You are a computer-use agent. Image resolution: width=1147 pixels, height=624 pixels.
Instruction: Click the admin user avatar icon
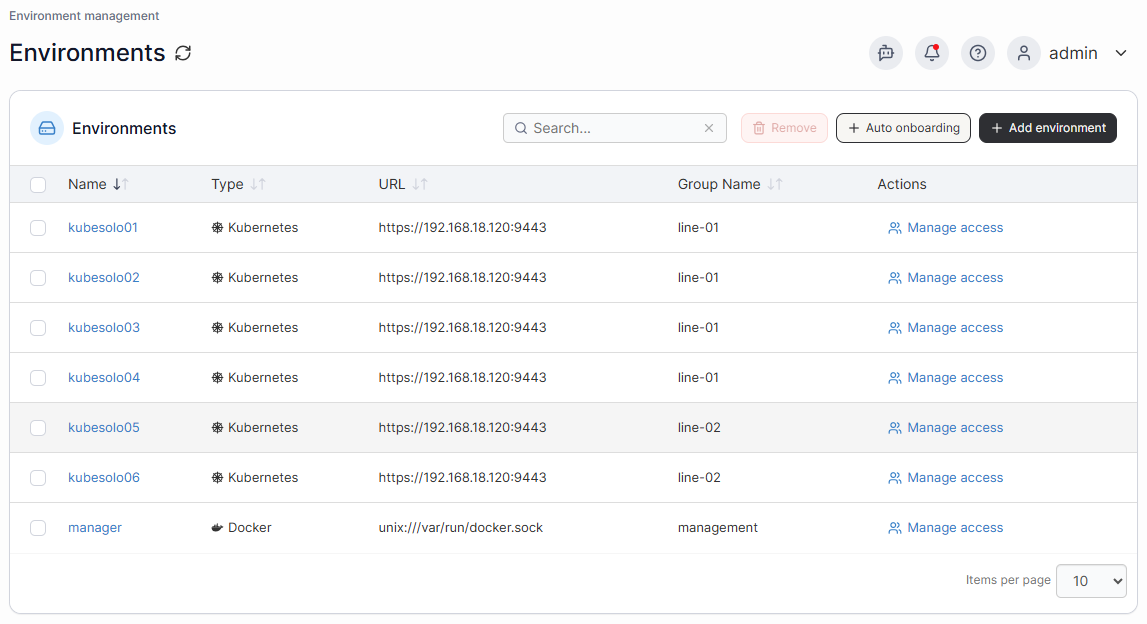tap(1024, 53)
